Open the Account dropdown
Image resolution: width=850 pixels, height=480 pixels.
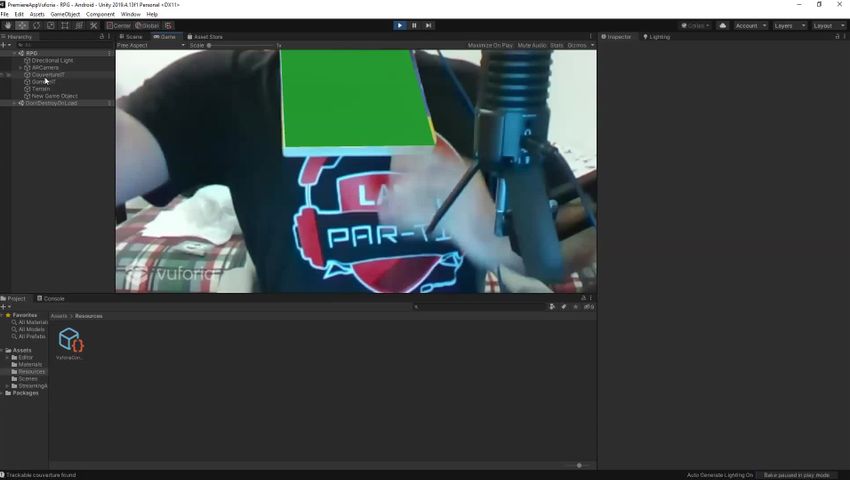pyautogui.click(x=751, y=25)
